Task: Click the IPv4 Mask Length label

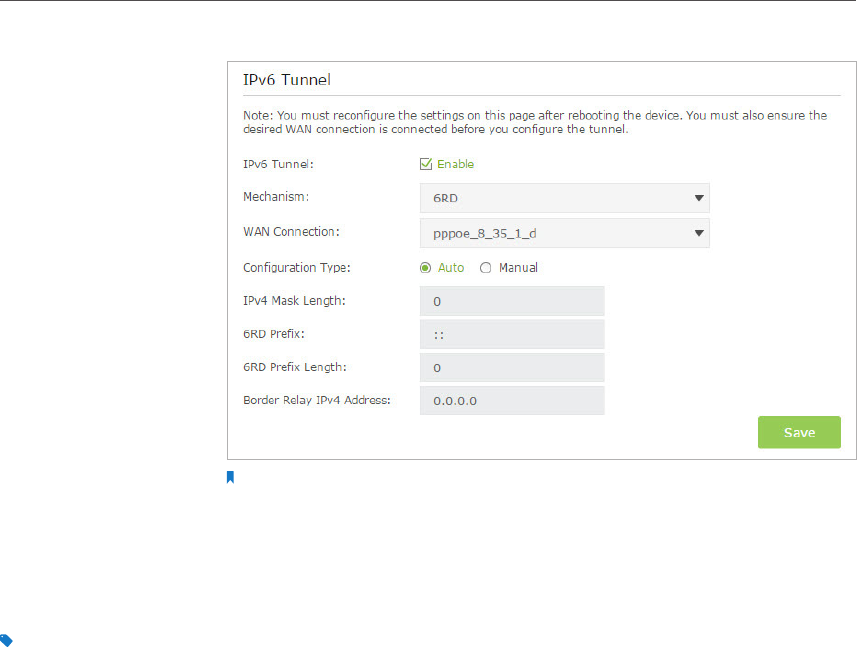Action: (294, 301)
